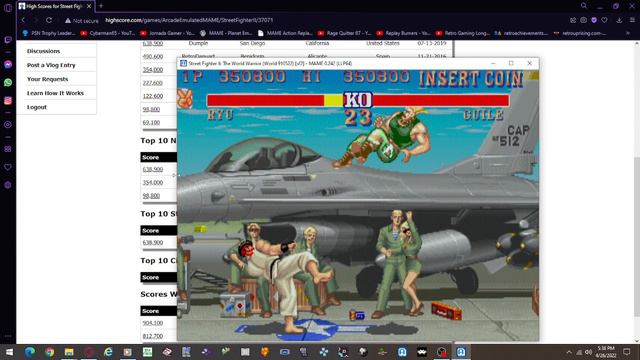Open Your Requests menu item
Image resolution: width=640 pixels, height=360 pixels.
(x=47, y=79)
